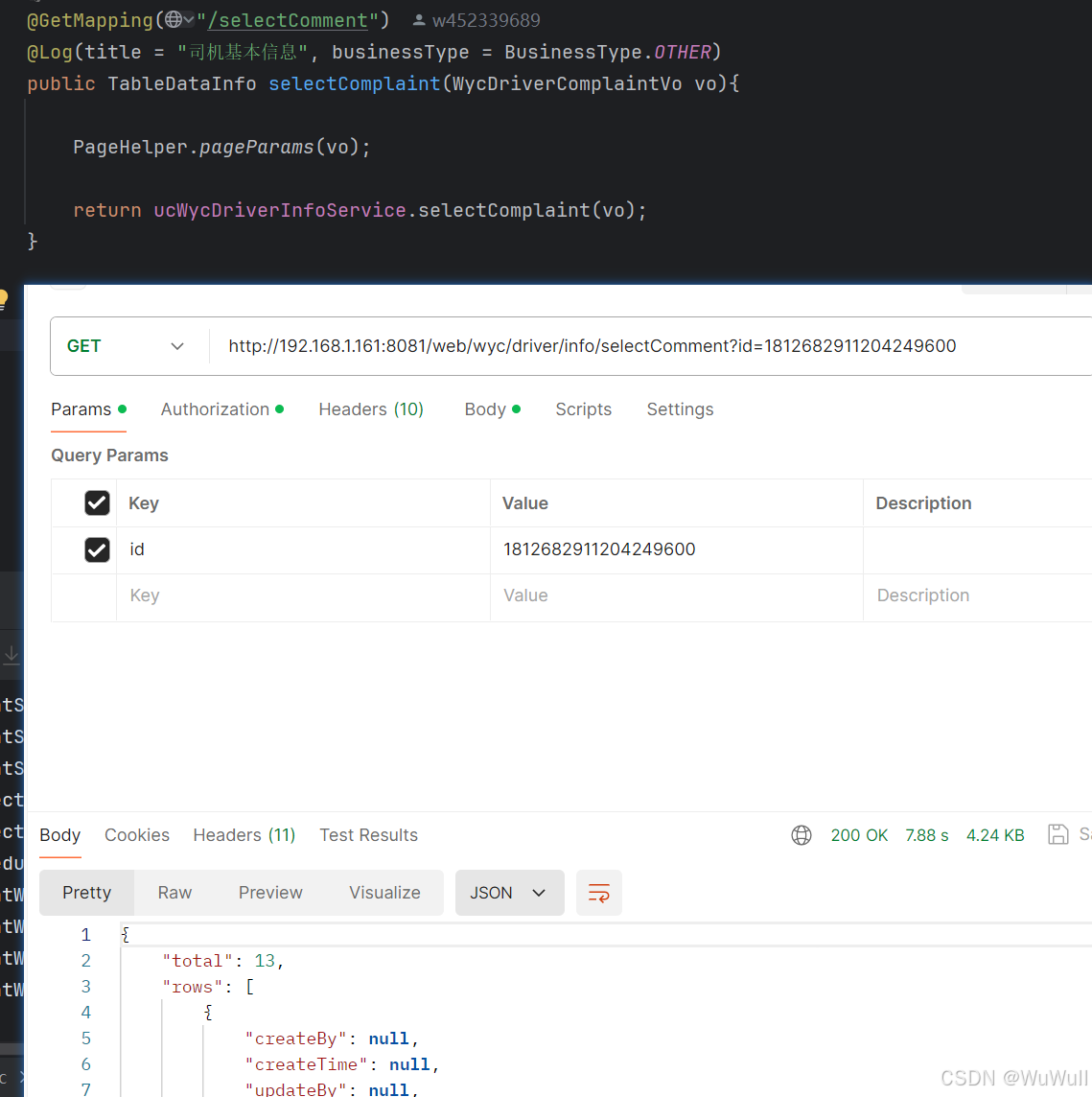The height and width of the screenshot is (1097, 1092).
Task: Click the globe icon in GetMapping annotation
Action: click(x=174, y=19)
